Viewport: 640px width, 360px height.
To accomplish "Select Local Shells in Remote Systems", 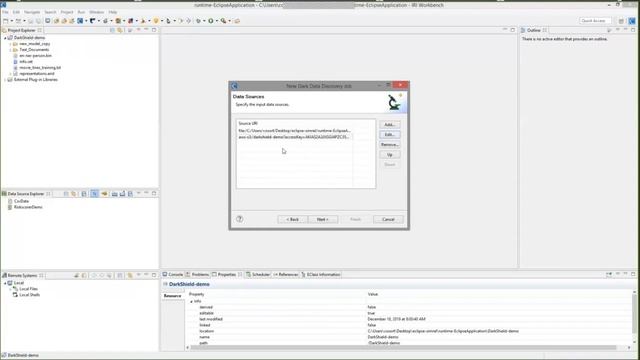I will pos(29,295).
